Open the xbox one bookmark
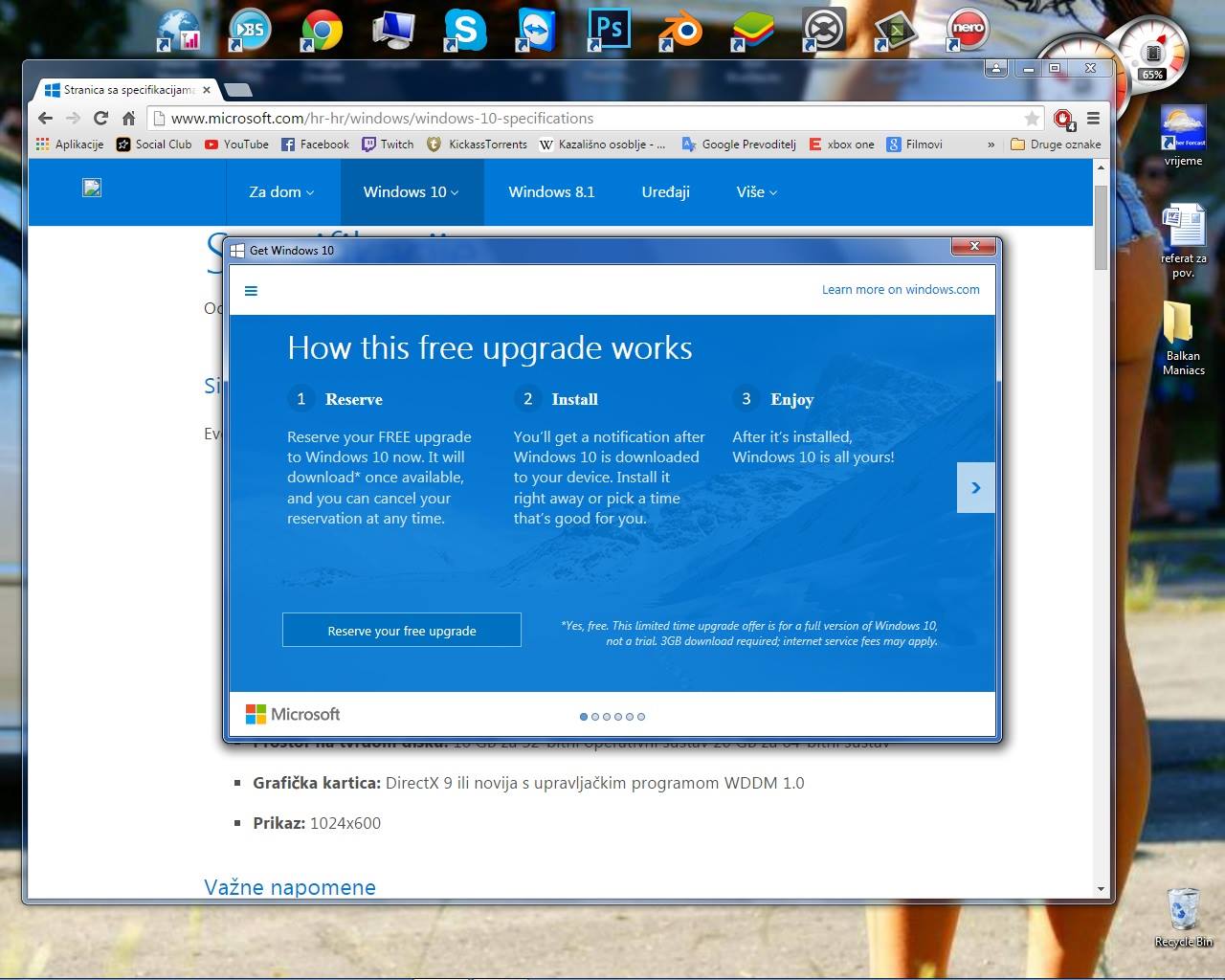The image size is (1225, 980). (x=841, y=145)
